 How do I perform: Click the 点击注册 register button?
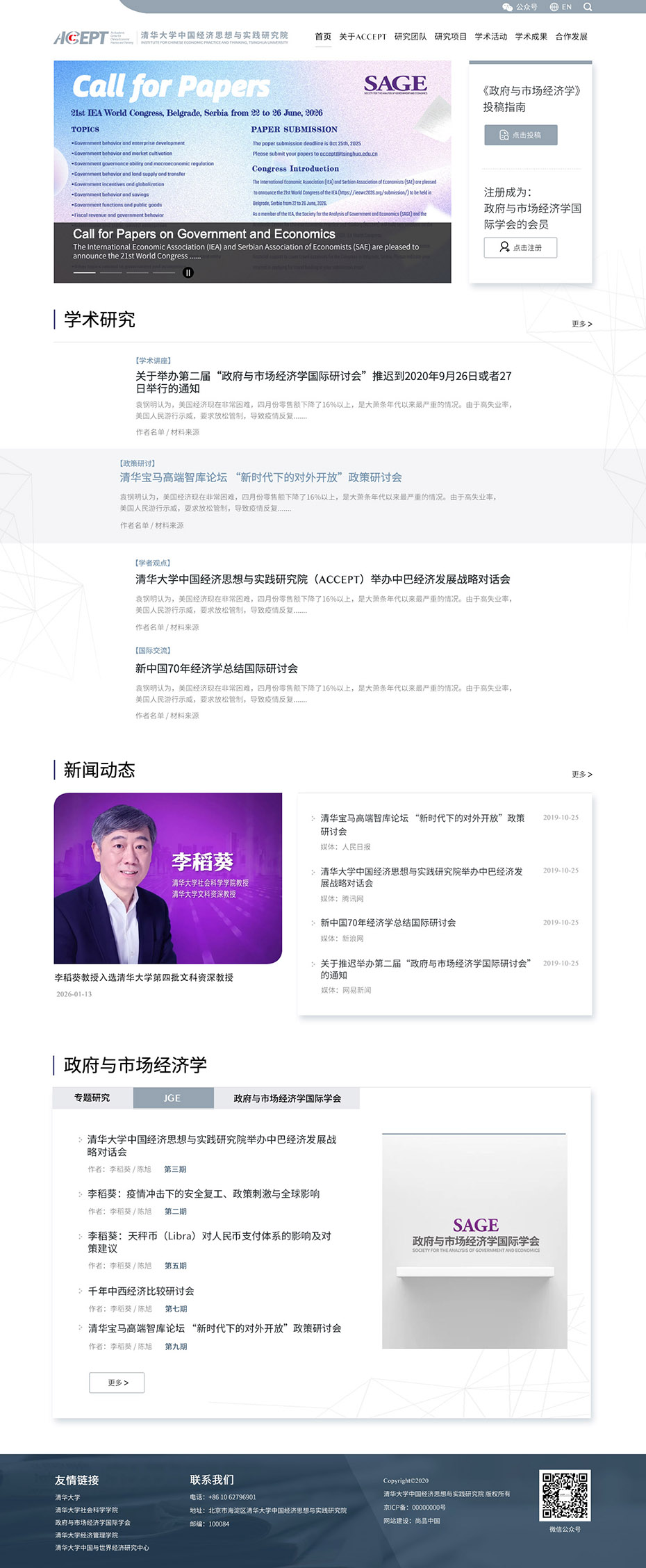pos(520,247)
